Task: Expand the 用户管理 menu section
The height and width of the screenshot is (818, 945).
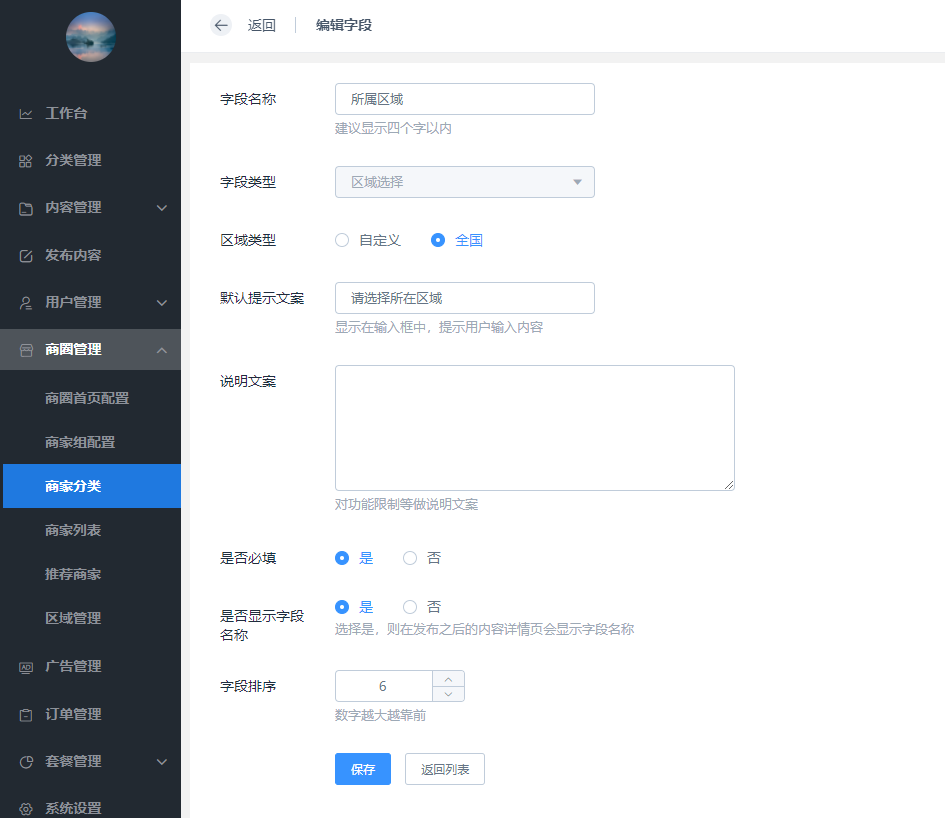Action: coord(90,302)
